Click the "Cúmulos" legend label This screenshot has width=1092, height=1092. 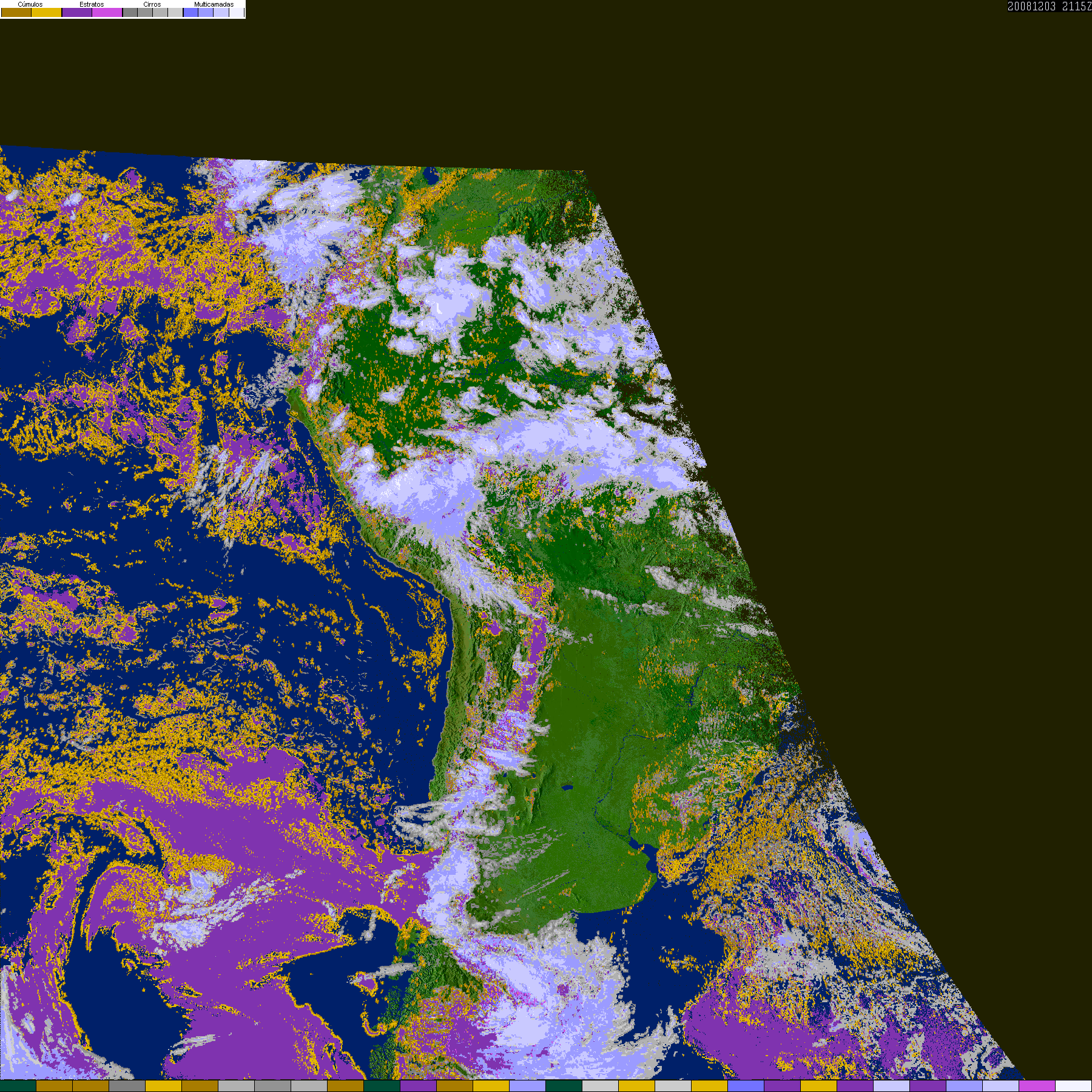[30, 4]
